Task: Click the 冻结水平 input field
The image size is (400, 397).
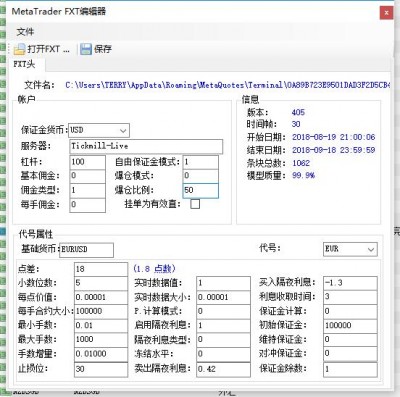Action: click(x=223, y=354)
